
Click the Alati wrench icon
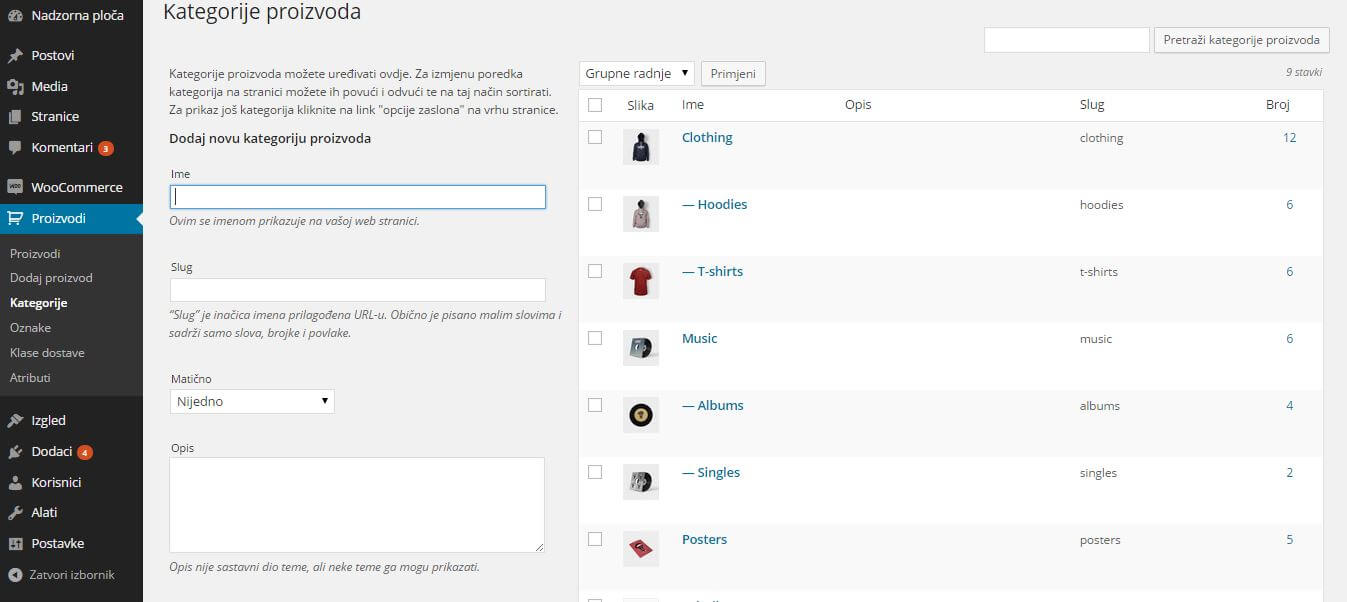pyautogui.click(x=15, y=513)
